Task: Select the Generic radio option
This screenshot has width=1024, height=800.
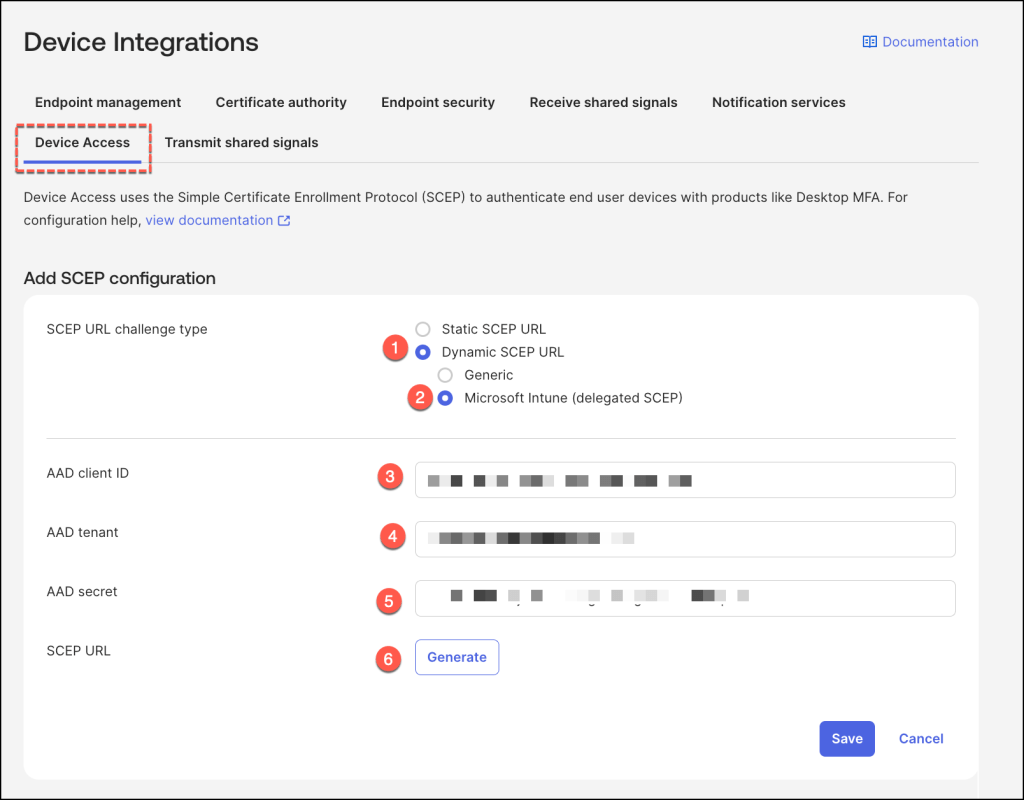Action: pyautogui.click(x=446, y=375)
